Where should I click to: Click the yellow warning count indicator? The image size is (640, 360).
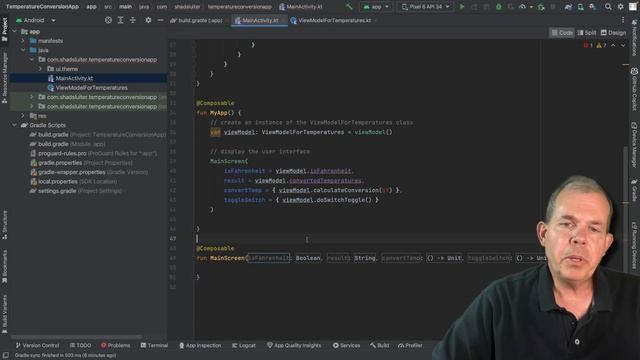pos(601,45)
